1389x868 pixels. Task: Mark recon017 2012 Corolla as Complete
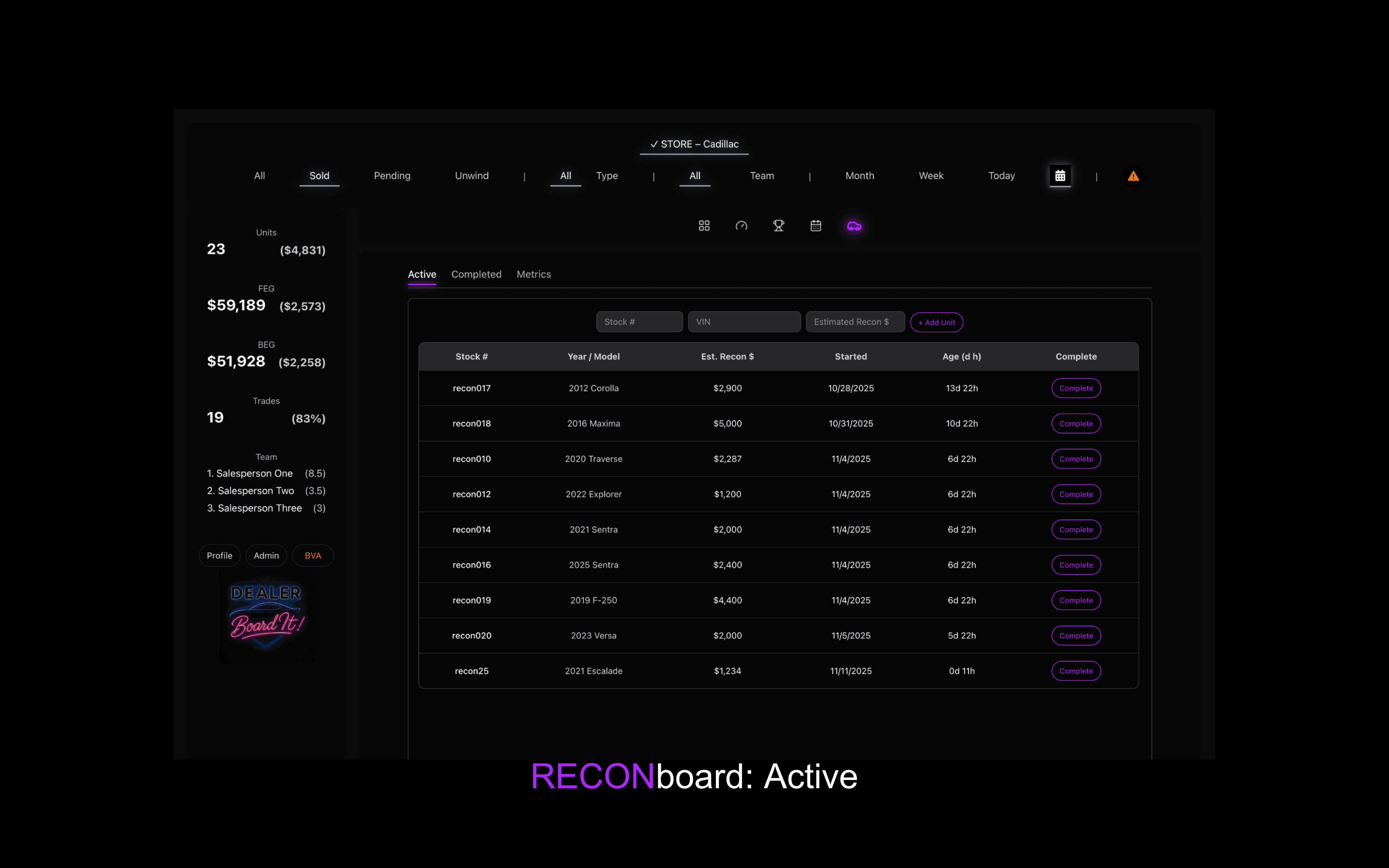[1076, 388]
